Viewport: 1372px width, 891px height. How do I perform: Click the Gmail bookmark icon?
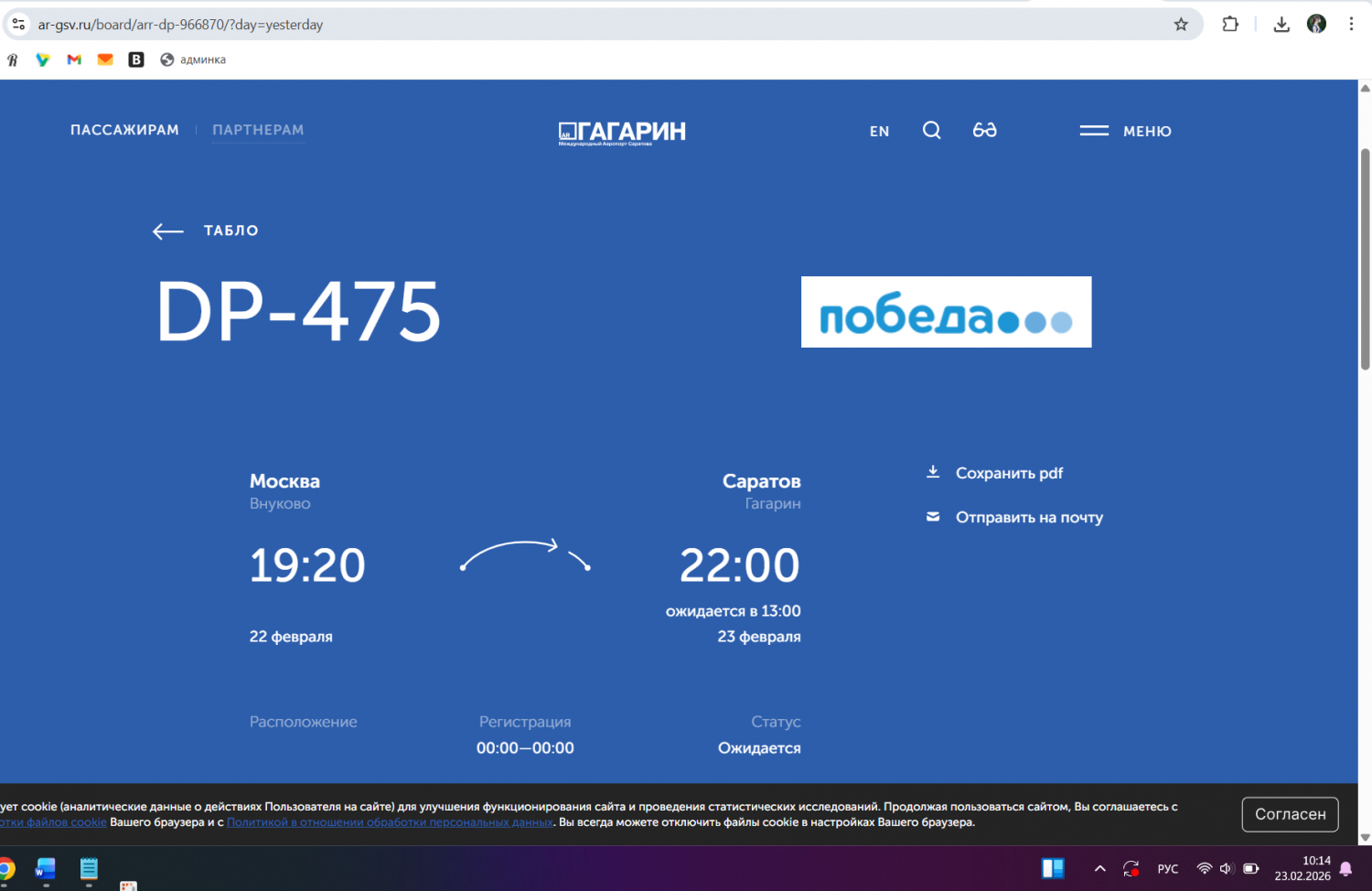tap(74, 59)
